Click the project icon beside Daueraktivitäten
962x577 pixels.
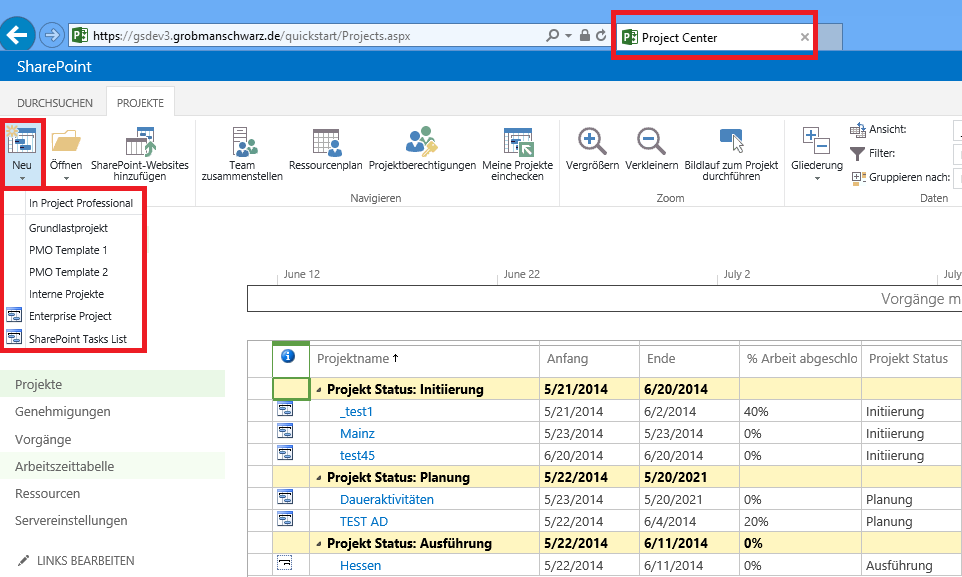point(285,497)
